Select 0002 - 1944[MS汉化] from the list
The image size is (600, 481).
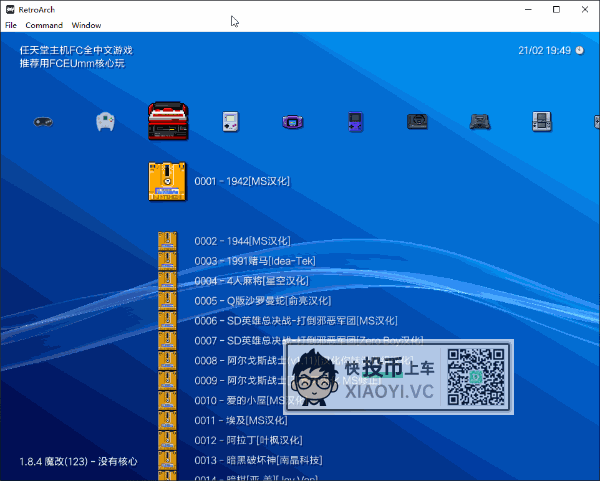click(241, 241)
